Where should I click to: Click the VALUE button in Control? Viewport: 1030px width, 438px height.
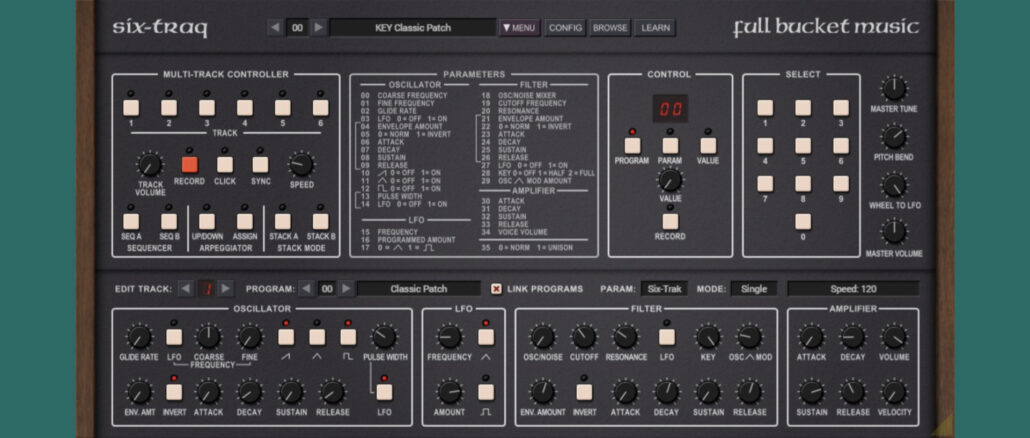click(708, 145)
